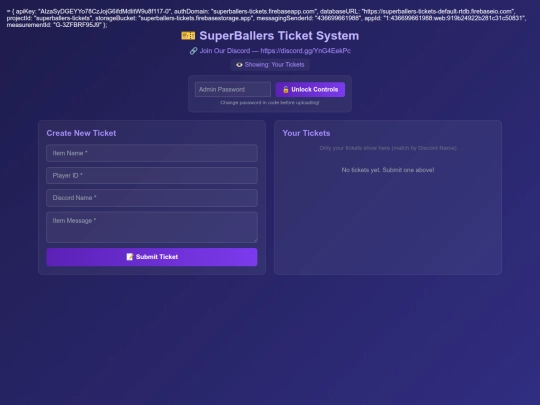Click the leaked apiKey config text
Image resolution: width=540 pixels, height=405 pixels.
266,18
